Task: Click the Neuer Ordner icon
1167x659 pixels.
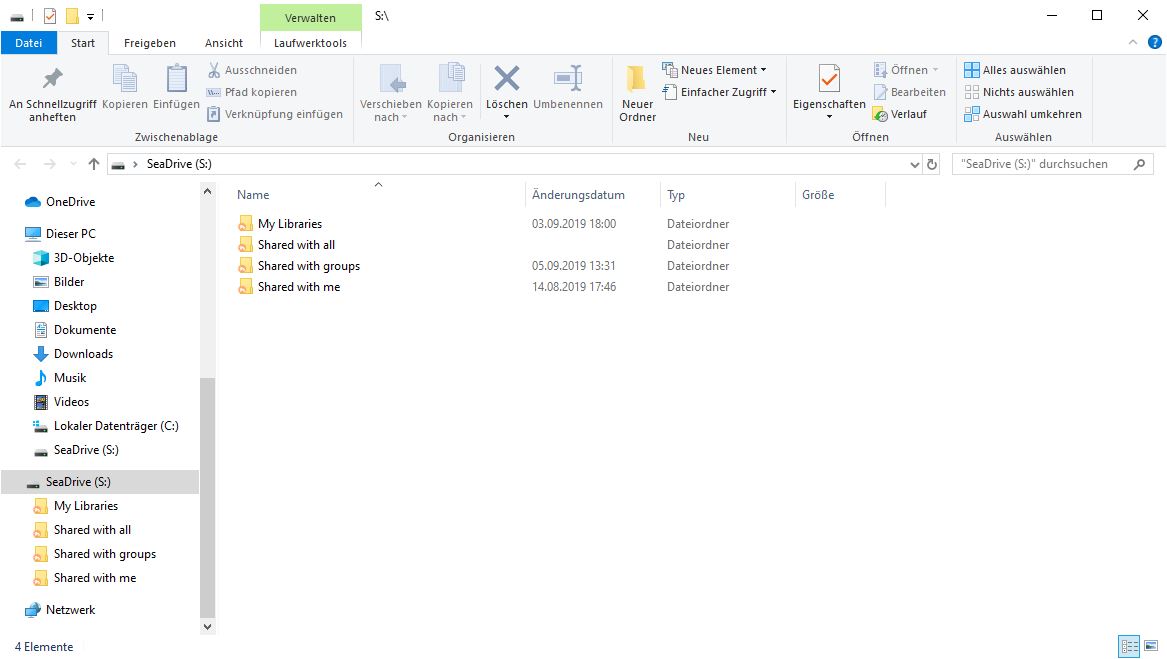Action: [x=637, y=80]
